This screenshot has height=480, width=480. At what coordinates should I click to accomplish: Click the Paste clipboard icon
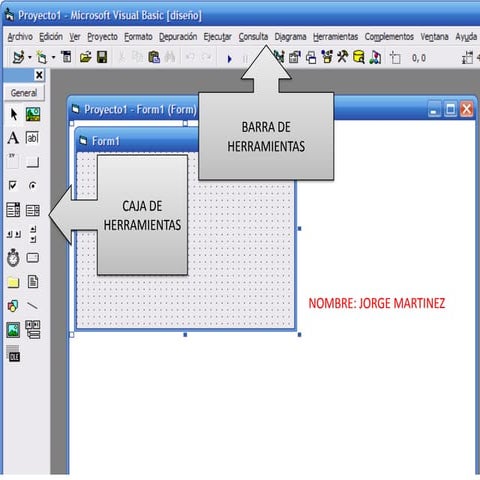(x=154, y=57)
